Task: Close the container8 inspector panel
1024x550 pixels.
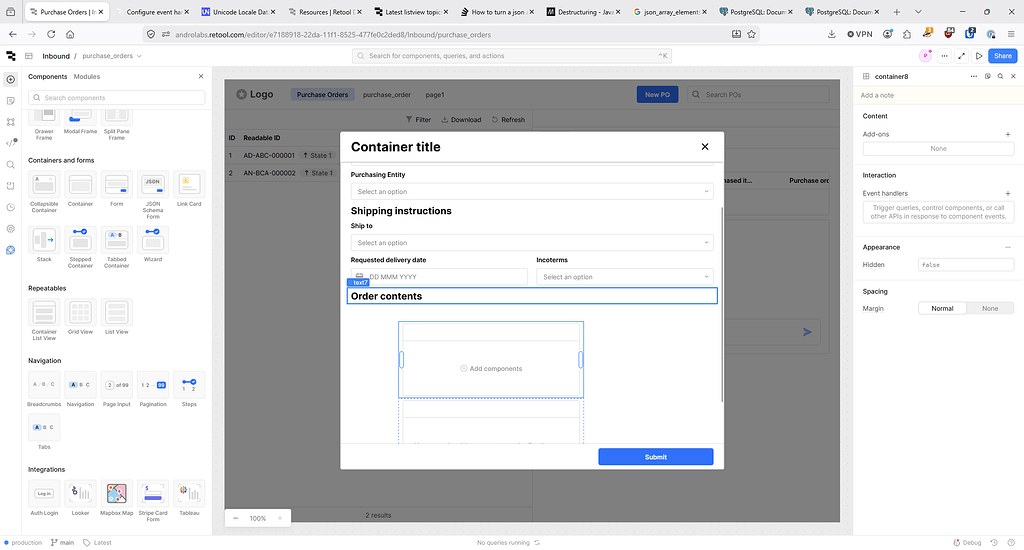Action: point(1014,76)
